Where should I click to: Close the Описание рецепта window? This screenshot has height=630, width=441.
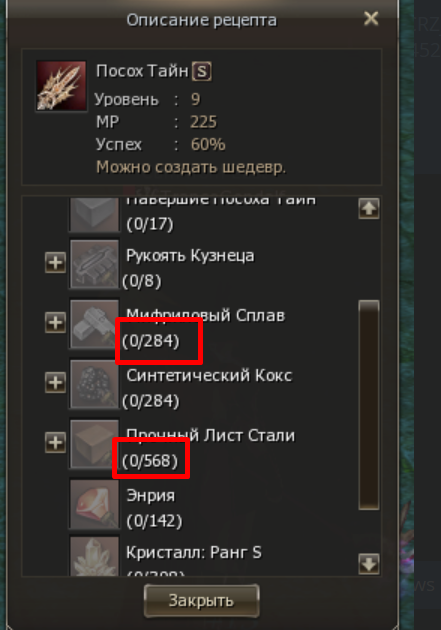click(371, 18)
